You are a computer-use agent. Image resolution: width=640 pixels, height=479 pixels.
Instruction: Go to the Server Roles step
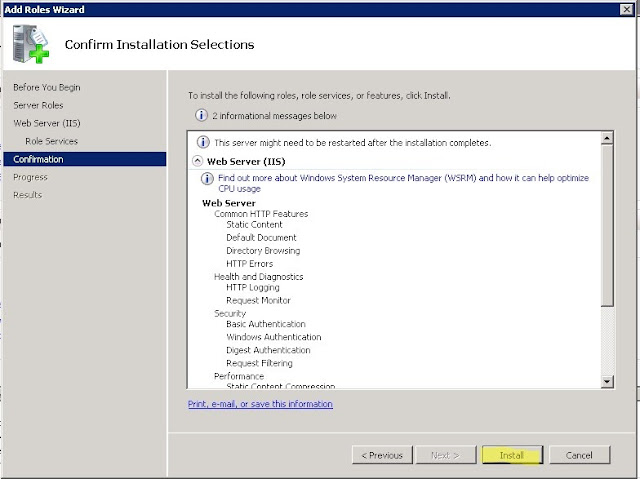pyautogui.click(x=38, y=105)
